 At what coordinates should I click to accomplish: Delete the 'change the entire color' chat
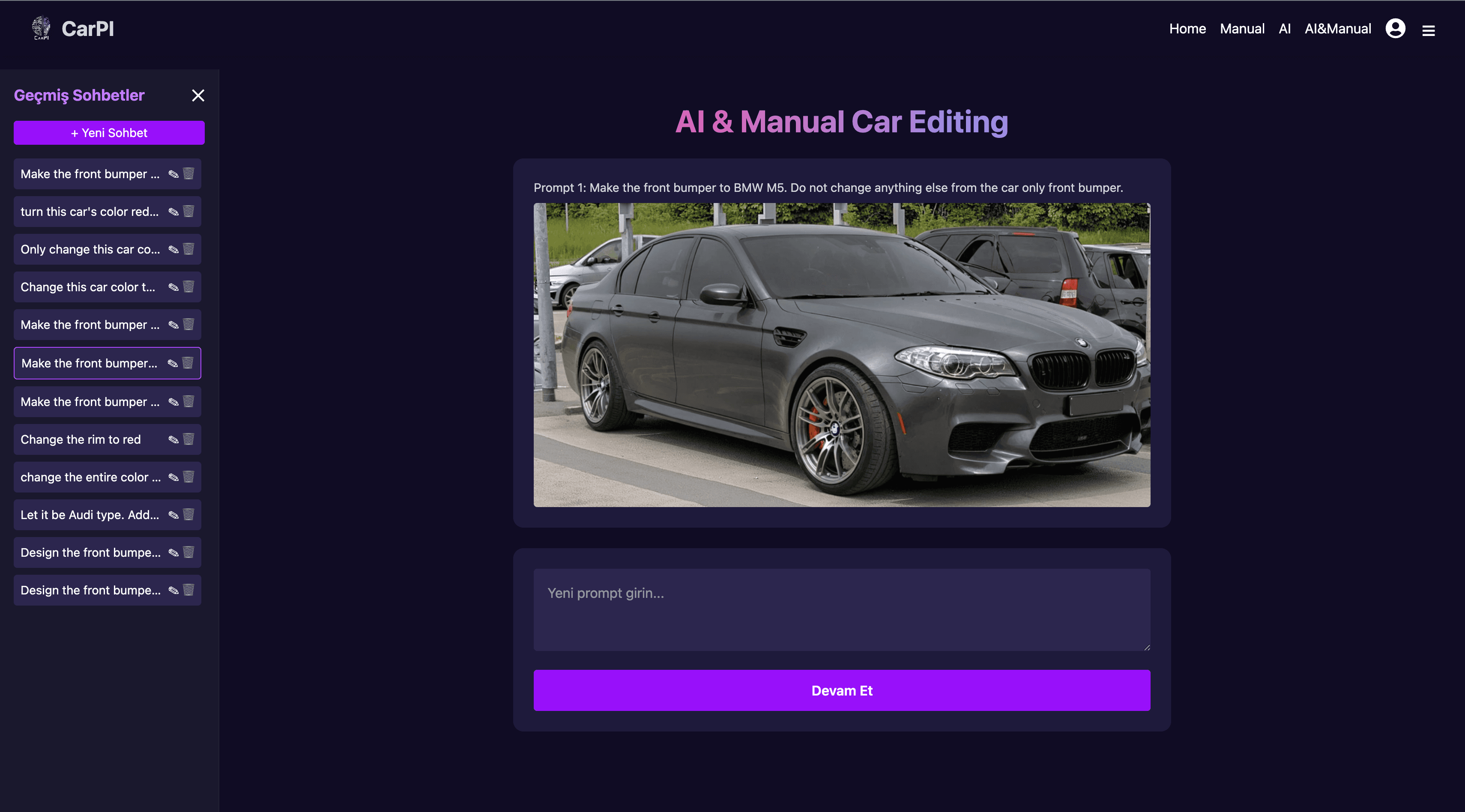coord(189,477)
